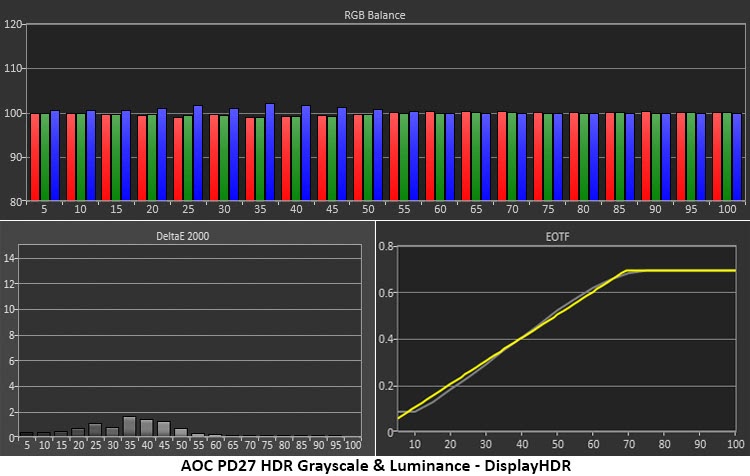The image size is (750, 476).
Task: Click the 90 label on RGB Balance axis
Action: 16,157
